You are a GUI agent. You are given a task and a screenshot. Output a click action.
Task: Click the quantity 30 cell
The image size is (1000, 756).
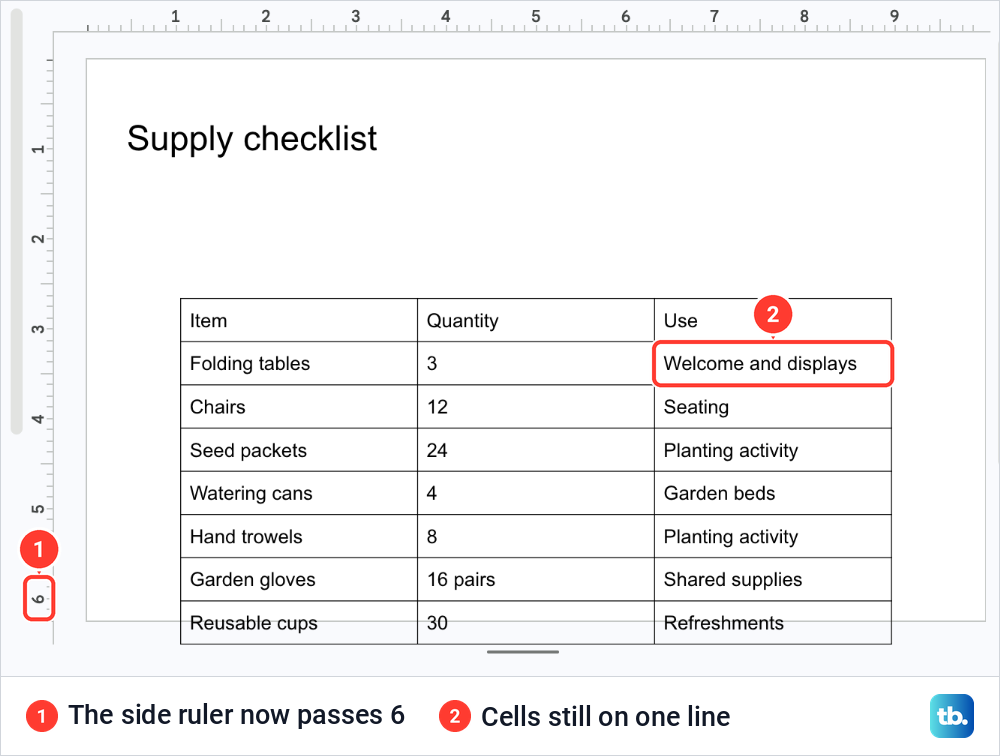click(536, 623)
